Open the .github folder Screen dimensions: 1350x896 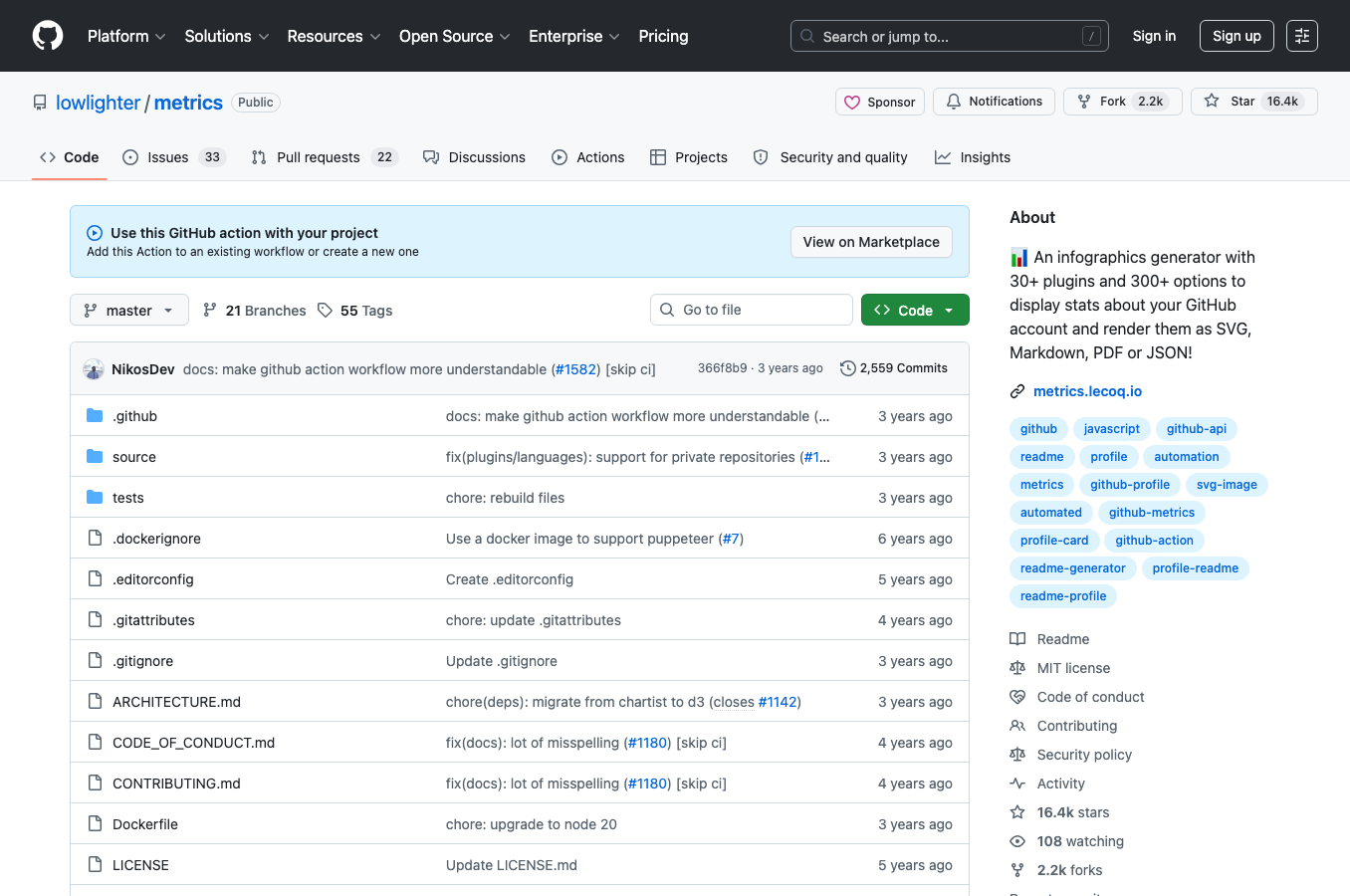(134, 416)
